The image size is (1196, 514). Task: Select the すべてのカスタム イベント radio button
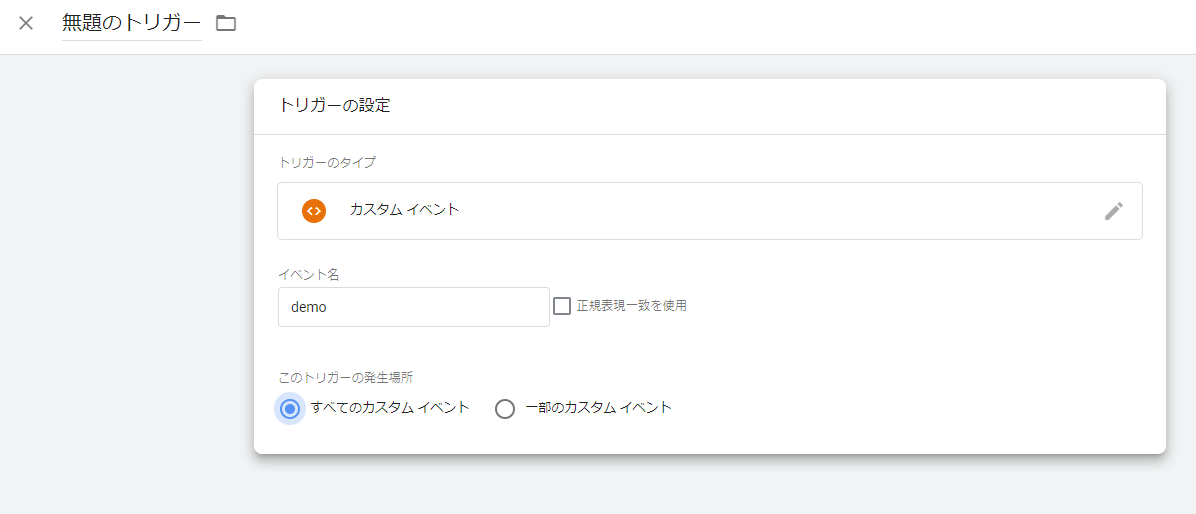point(289,408)
